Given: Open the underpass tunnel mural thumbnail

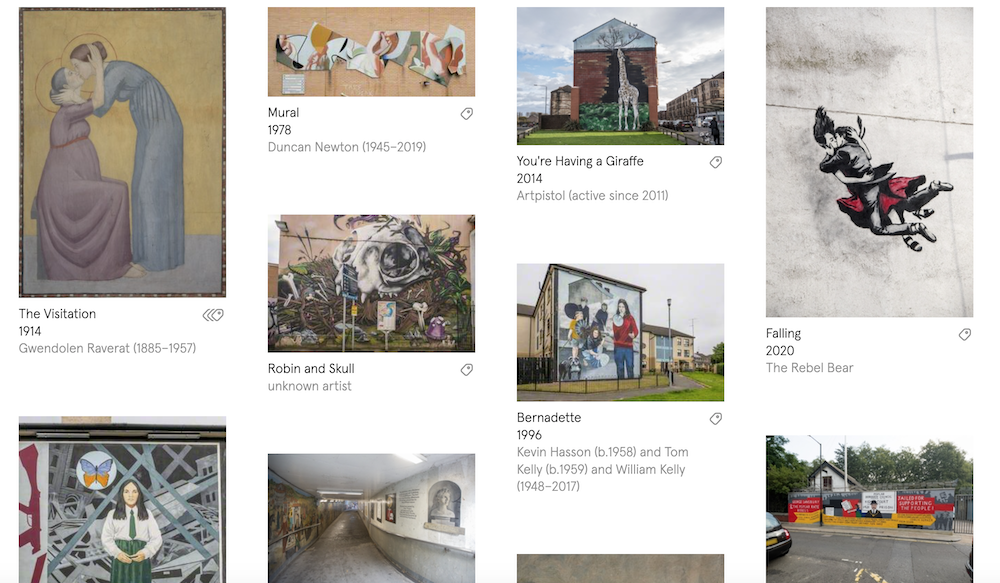Looking at the screenshot, I should [371, 518].
